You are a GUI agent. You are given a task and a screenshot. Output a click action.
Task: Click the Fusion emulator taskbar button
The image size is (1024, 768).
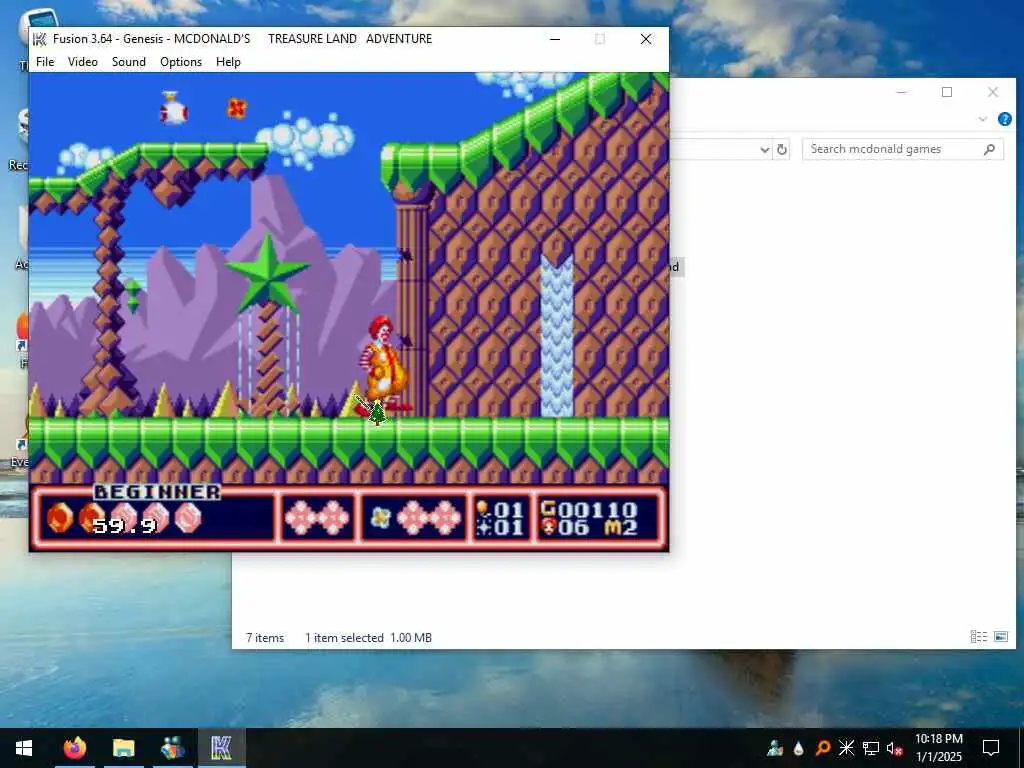click(221, 748)
